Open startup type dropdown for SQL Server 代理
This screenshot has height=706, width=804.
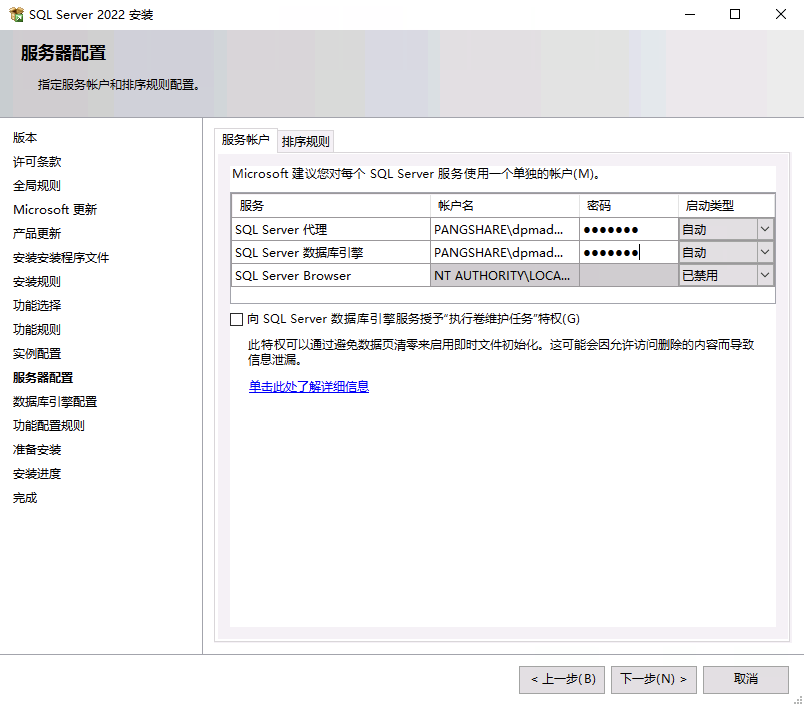click(765, 229)
